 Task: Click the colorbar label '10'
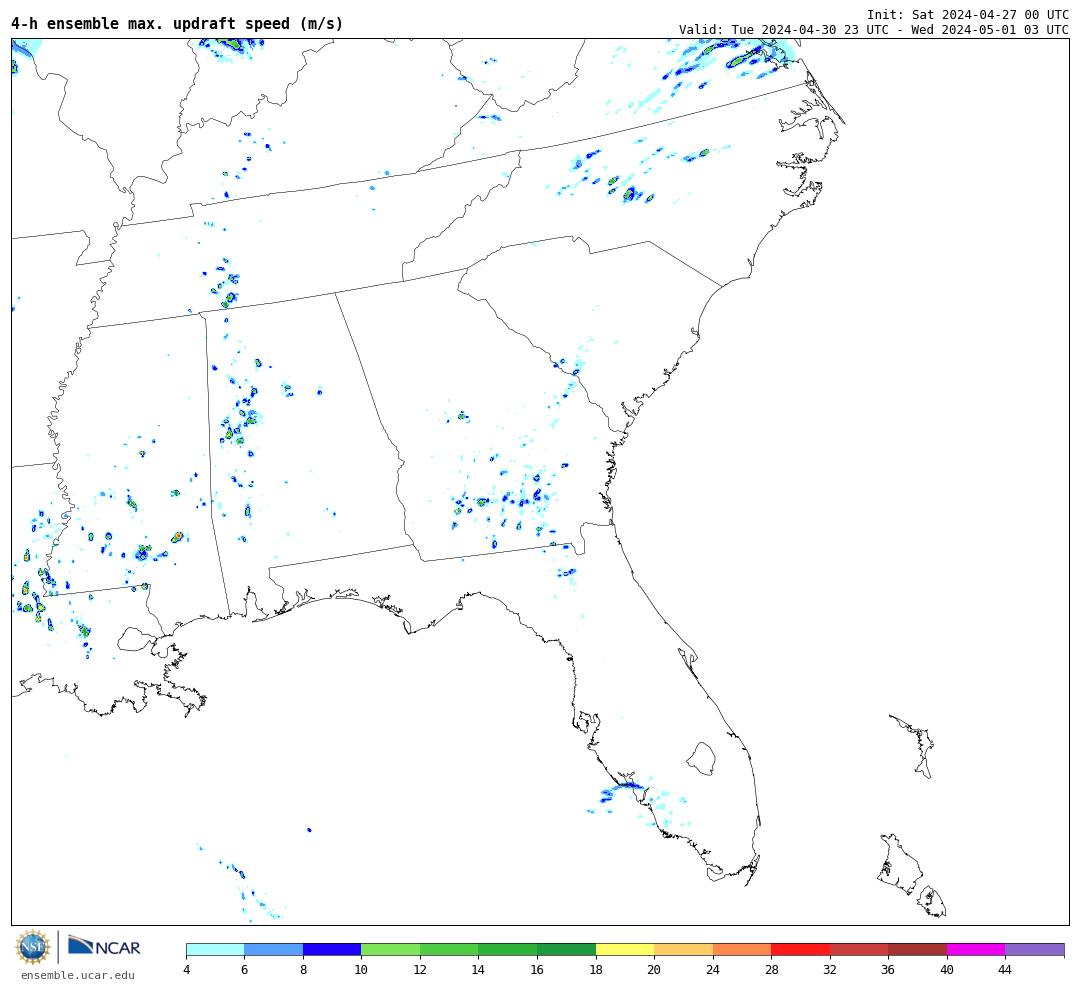tap(362, 969)
